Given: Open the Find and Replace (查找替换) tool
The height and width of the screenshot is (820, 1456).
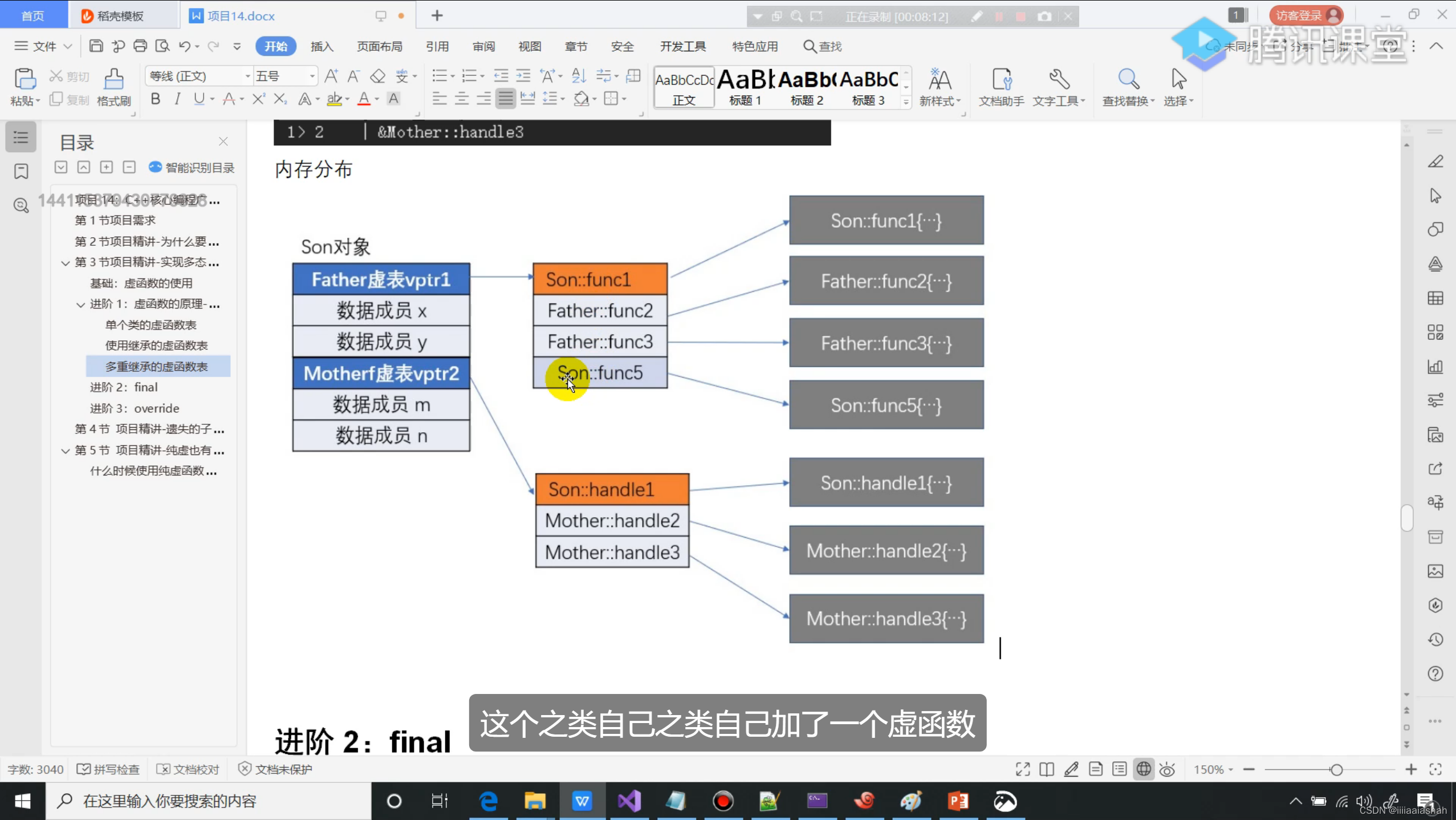Looking at the screenshot, I should pos(1128,87).
